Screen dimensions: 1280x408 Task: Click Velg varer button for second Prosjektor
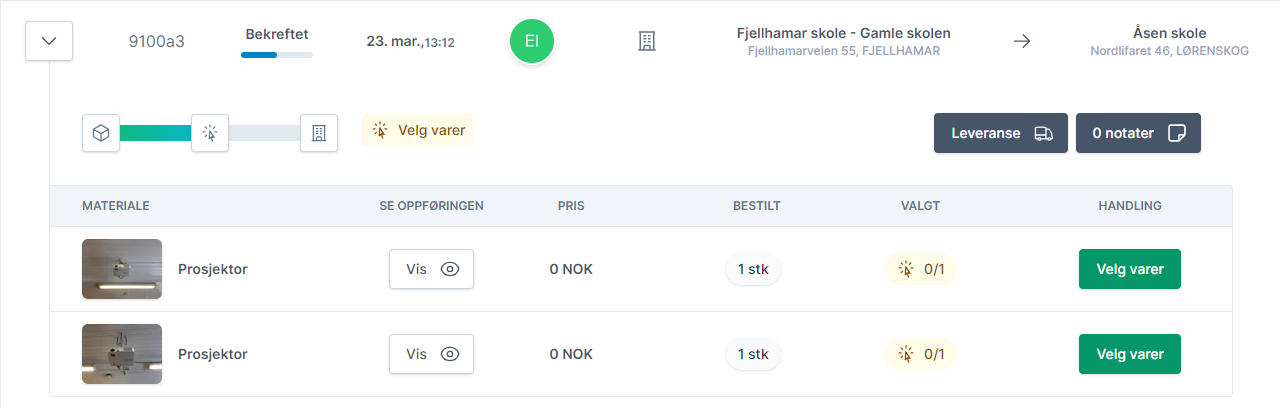pyautogui.click(x=1130, y=354)
